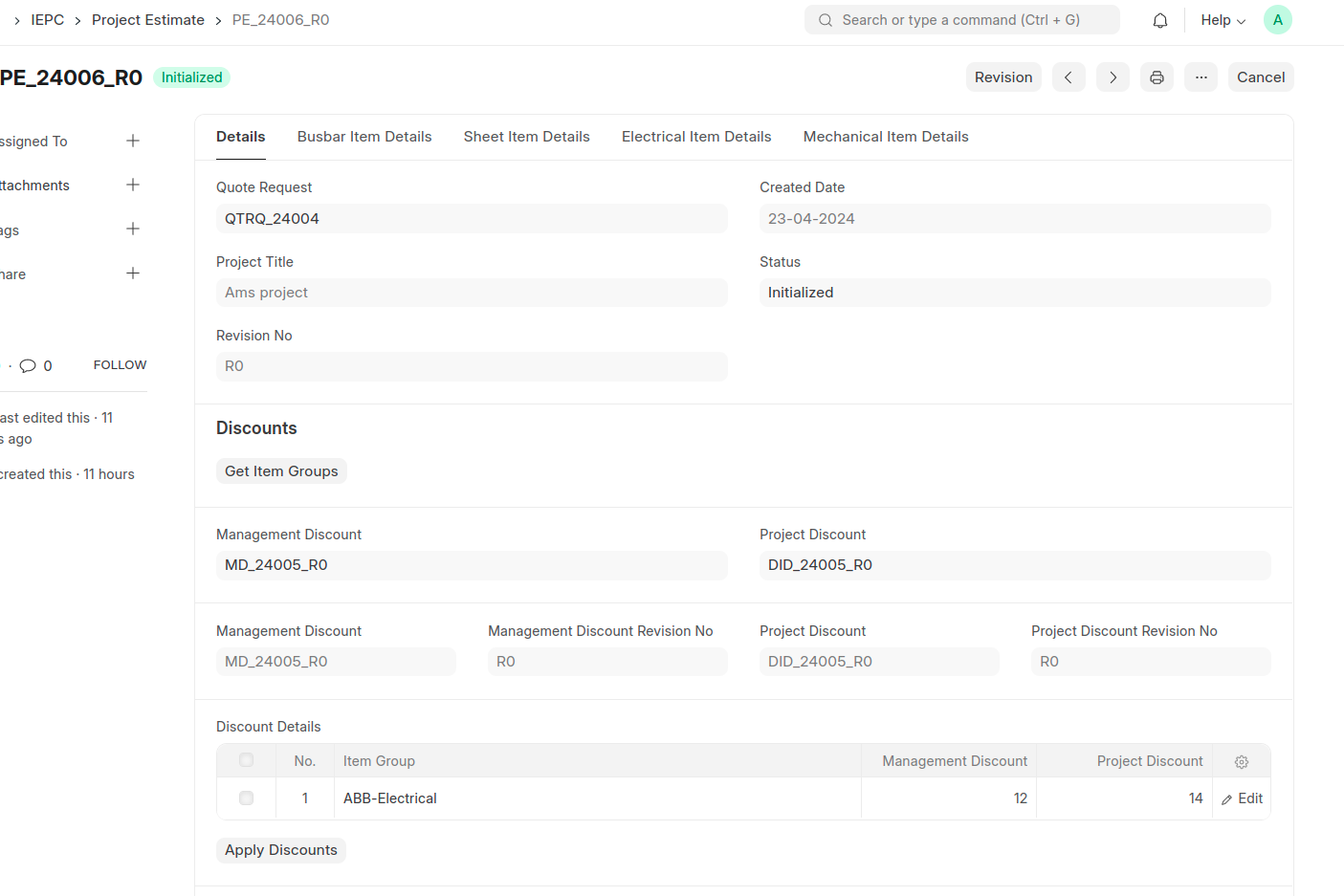Check the ABB-Electrical row checkbox
Image resolution: width=1344 pixels, height=896 pixels.
click(x=246, y=798)
